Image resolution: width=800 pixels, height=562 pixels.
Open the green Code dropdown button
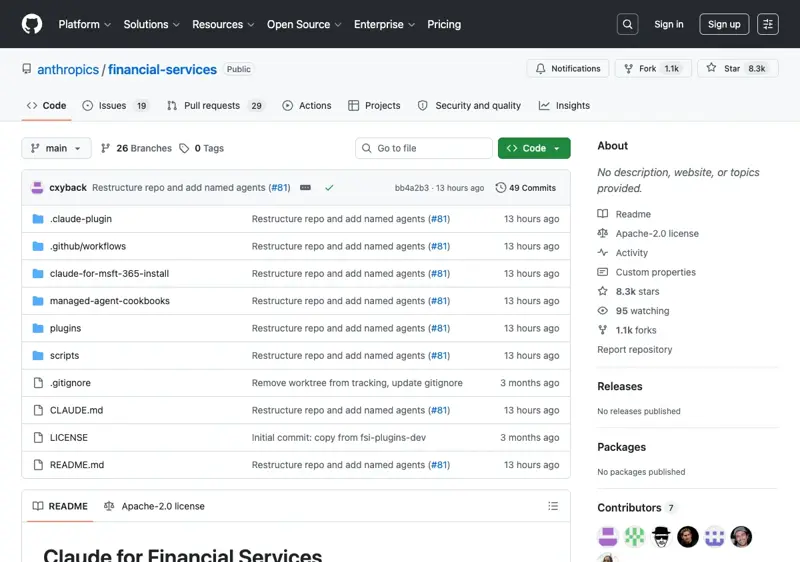[x=534, y=148]
